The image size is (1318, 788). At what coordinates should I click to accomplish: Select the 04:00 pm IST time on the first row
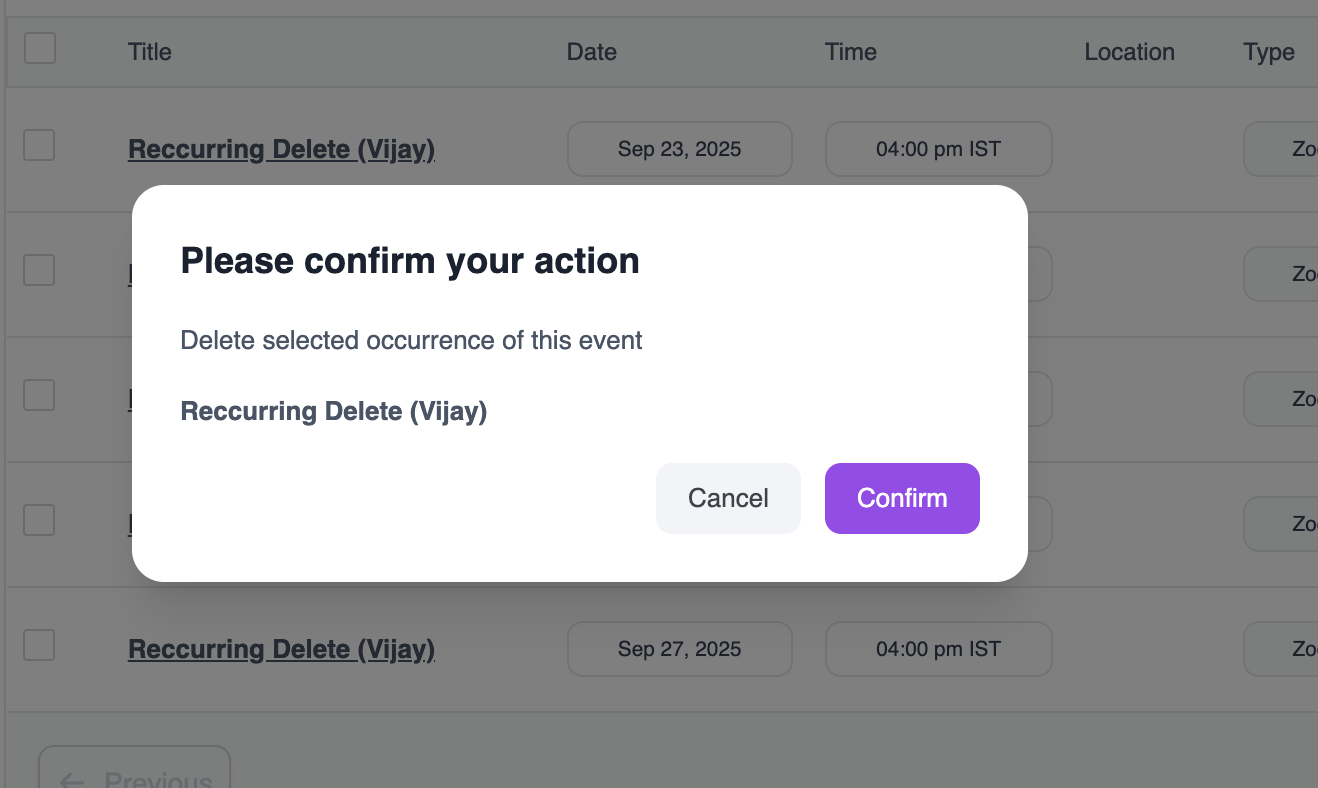pyautogui.click(x=937, y=148)
